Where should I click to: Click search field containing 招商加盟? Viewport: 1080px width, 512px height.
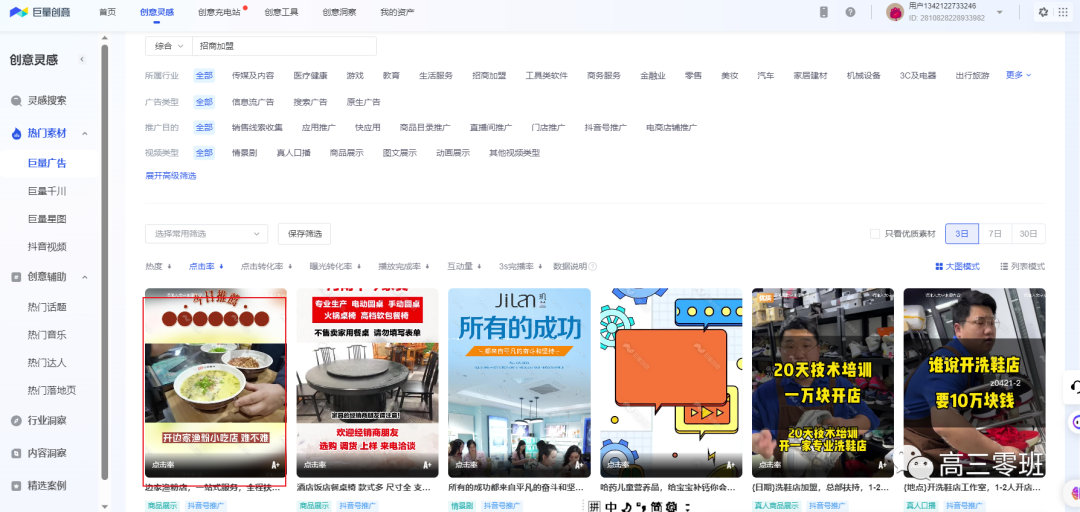click(284, 46)
